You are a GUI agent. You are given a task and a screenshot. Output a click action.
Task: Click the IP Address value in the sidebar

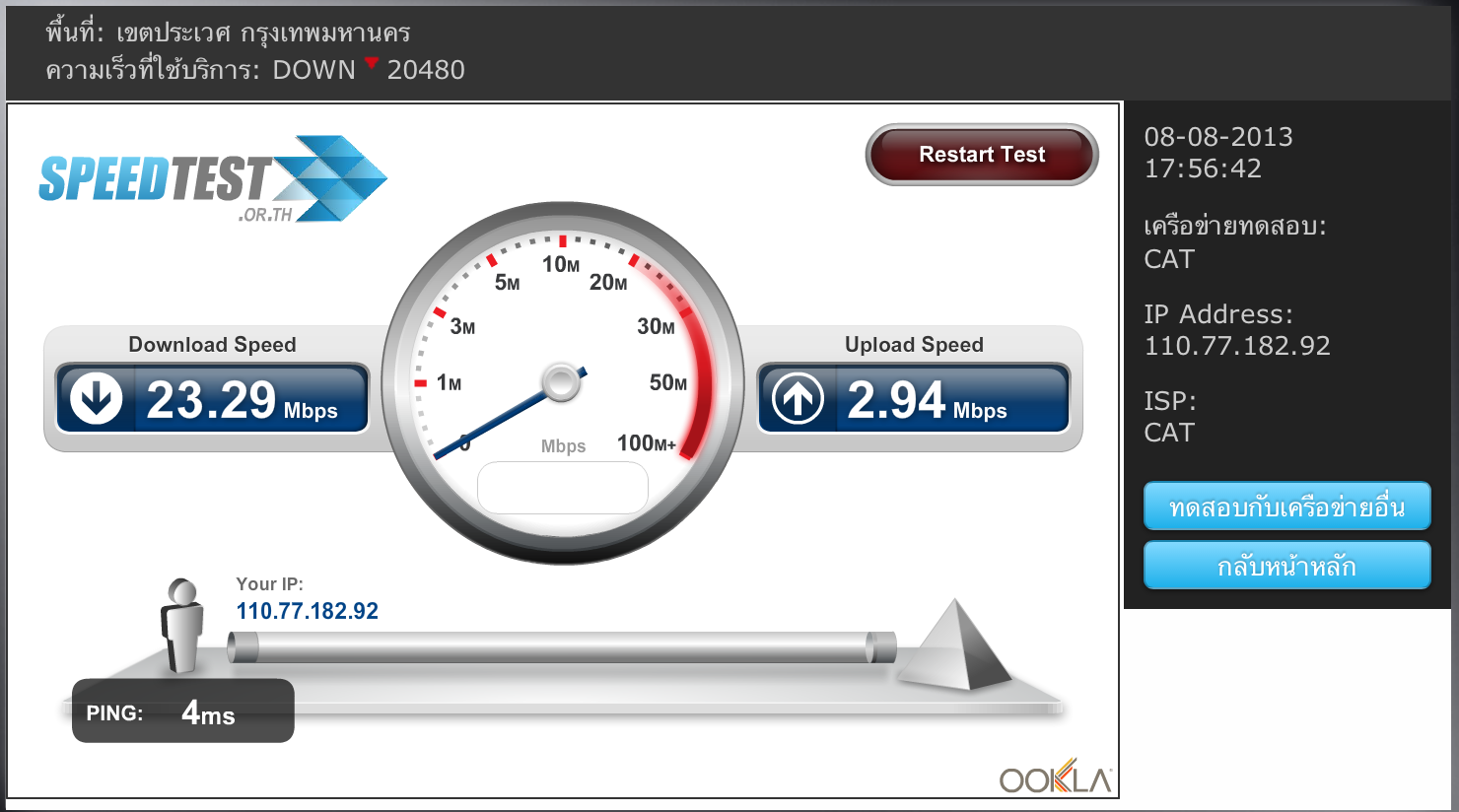1237,346
